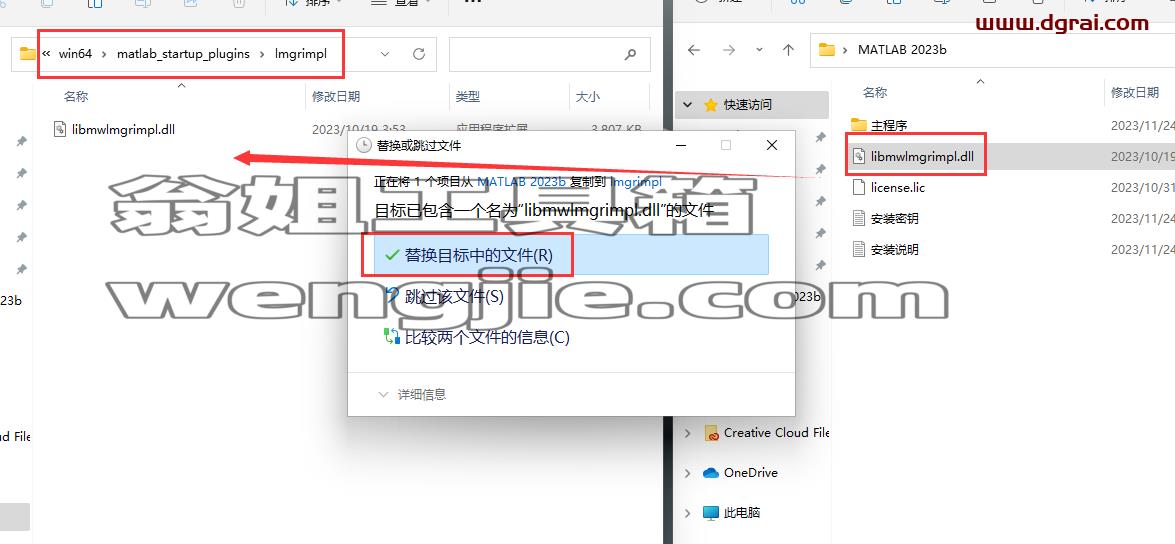Viewport: 1175px width, 544px height.
Task: Click the 主程序 folder icon
Action: pyautogui.click(x=859, y=124)
